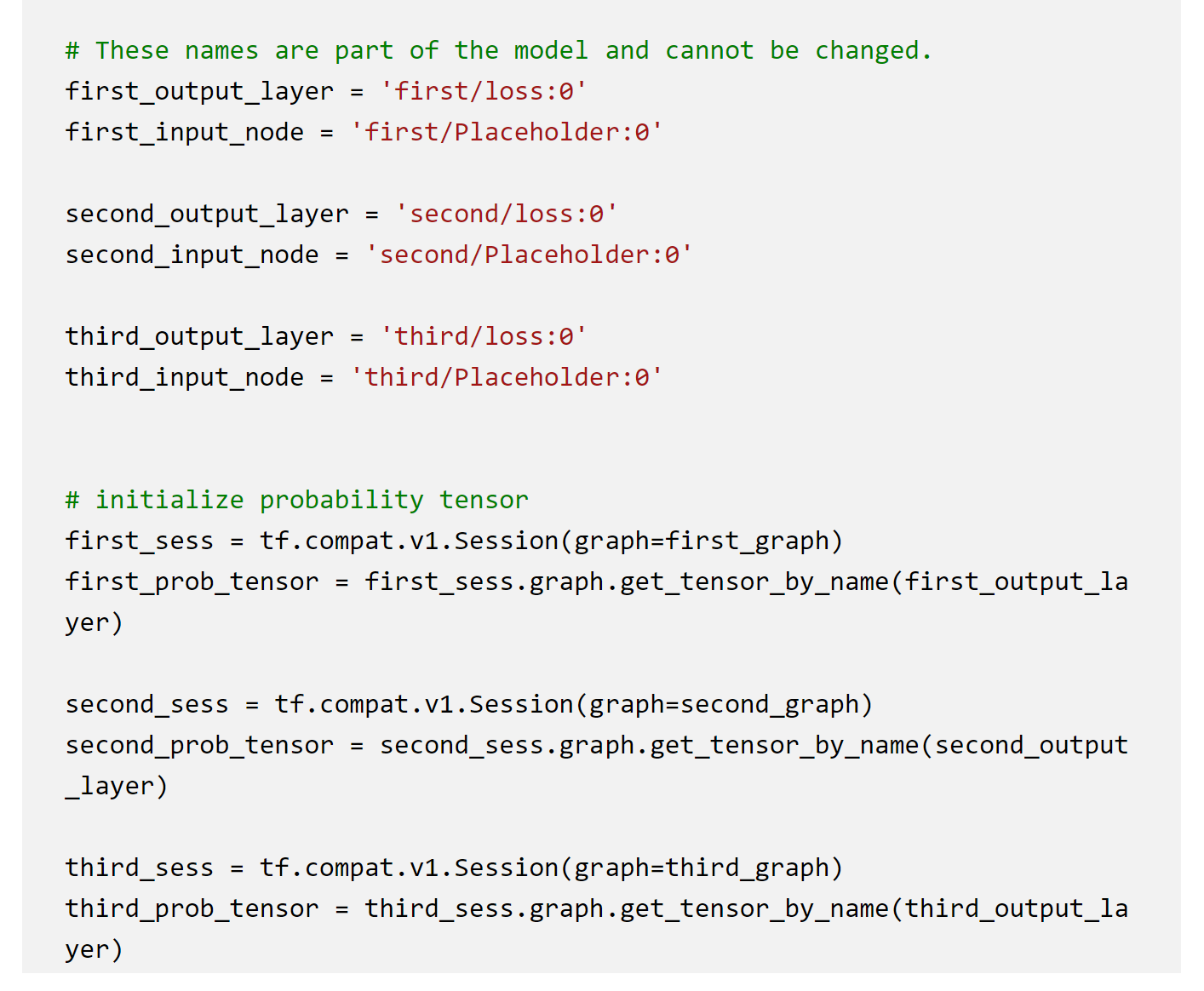Click the 'first/Placeholder:0' string
1204x991 pixels.
[x=506, y=132]
